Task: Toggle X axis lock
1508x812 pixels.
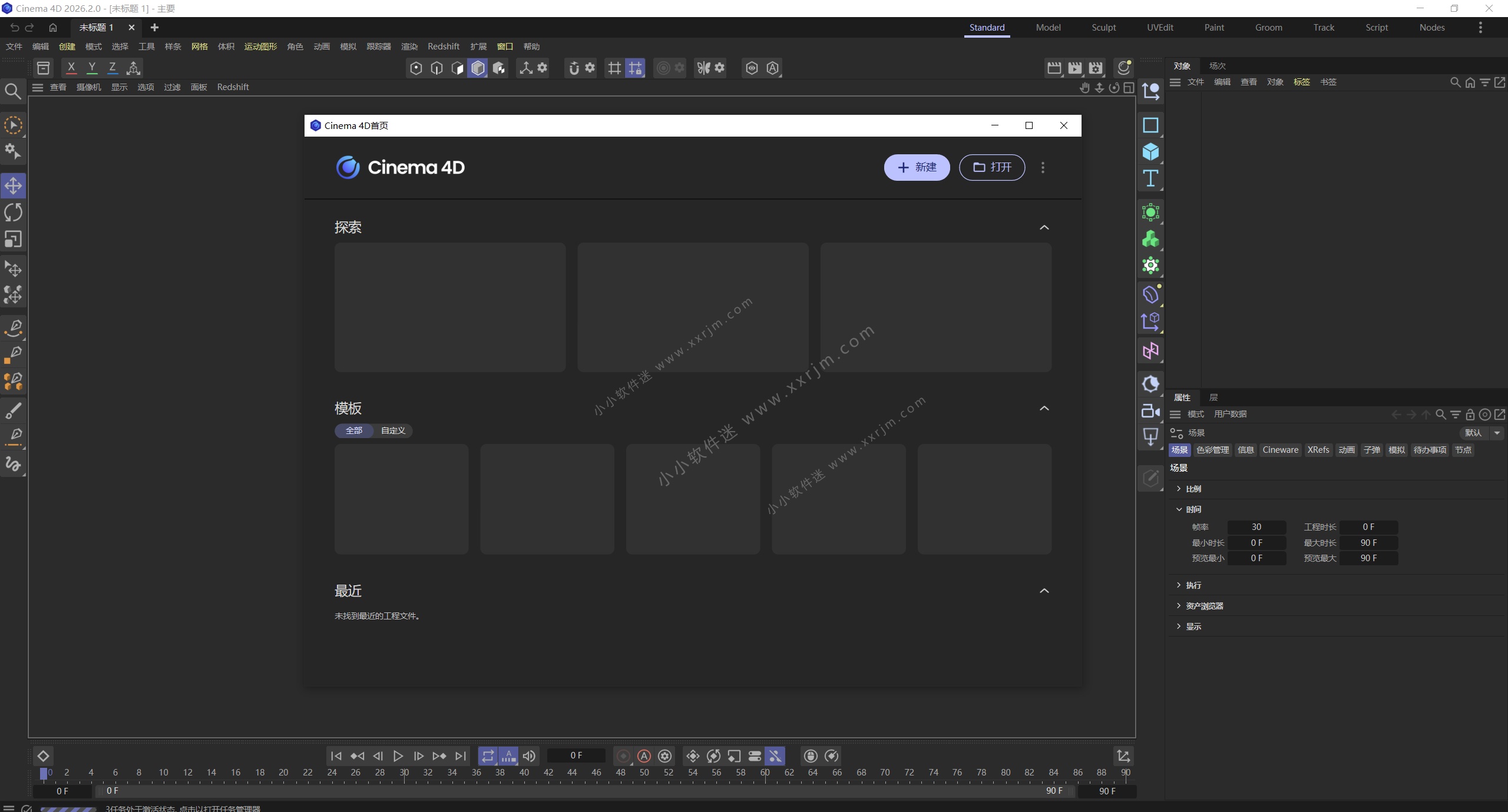Action: tap(71, 68)
